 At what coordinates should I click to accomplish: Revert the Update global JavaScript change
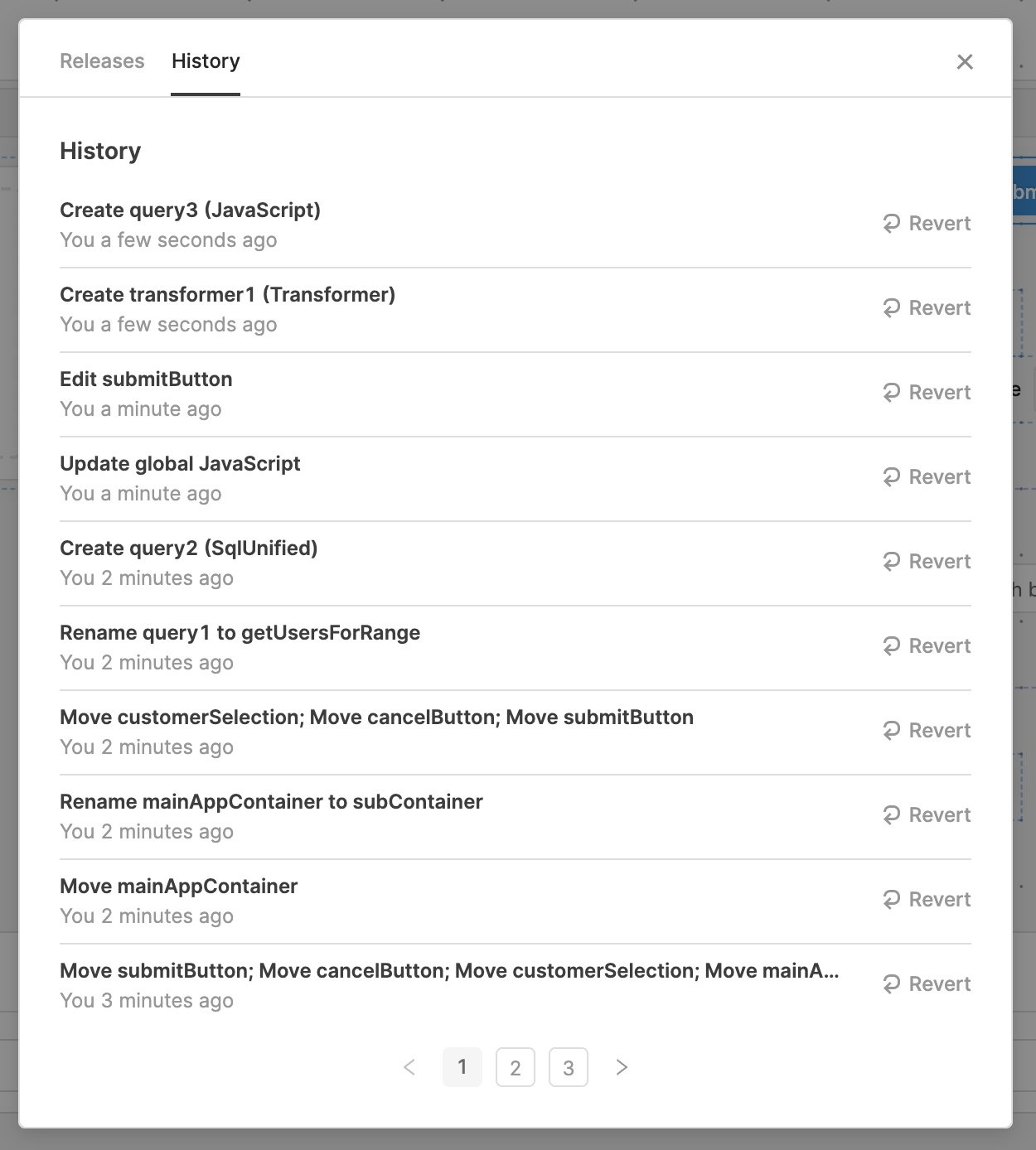click(x=927, y=477)
